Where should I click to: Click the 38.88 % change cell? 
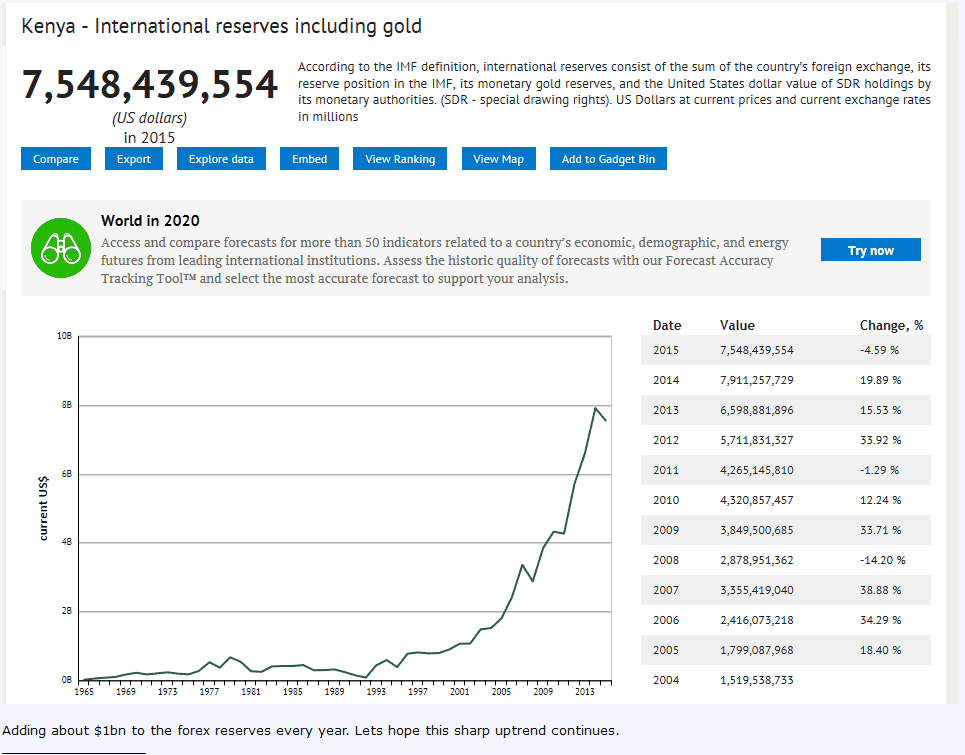click(881, 590)
